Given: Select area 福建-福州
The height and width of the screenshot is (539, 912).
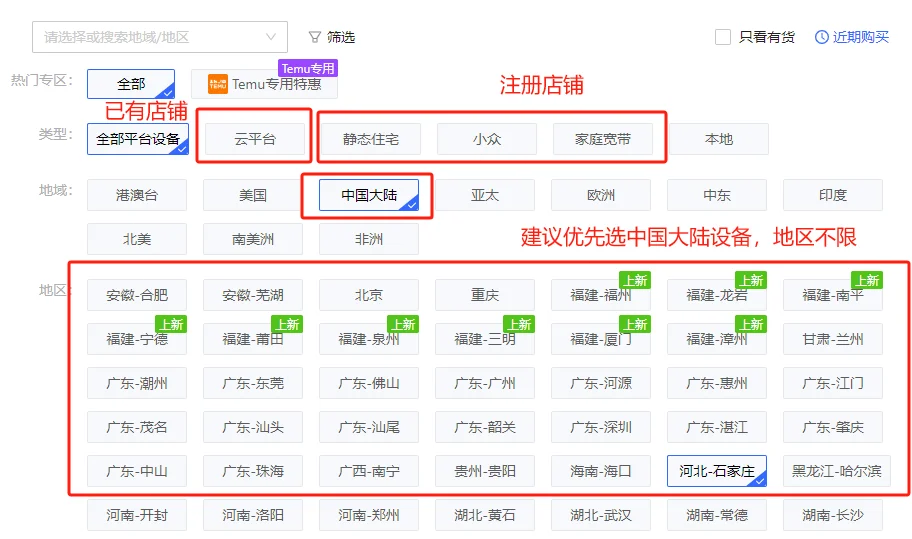Looking at the screenshot, I should tap(601, 295).
